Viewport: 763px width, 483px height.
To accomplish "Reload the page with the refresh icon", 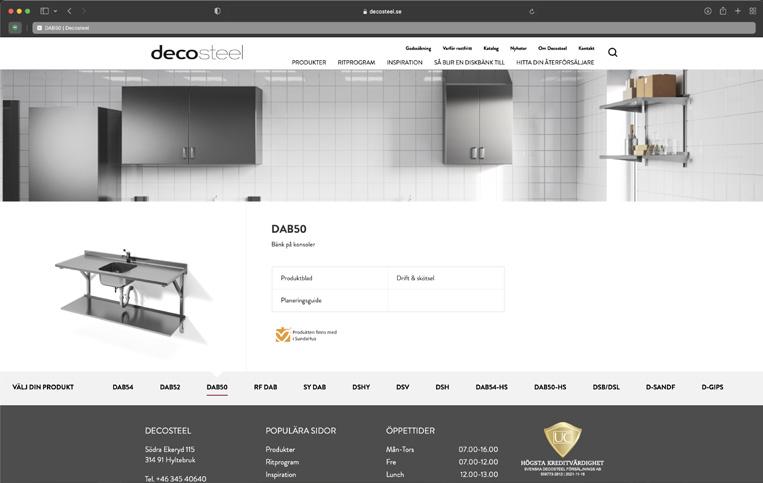I will pyautogui.click(x=531, y=11).
